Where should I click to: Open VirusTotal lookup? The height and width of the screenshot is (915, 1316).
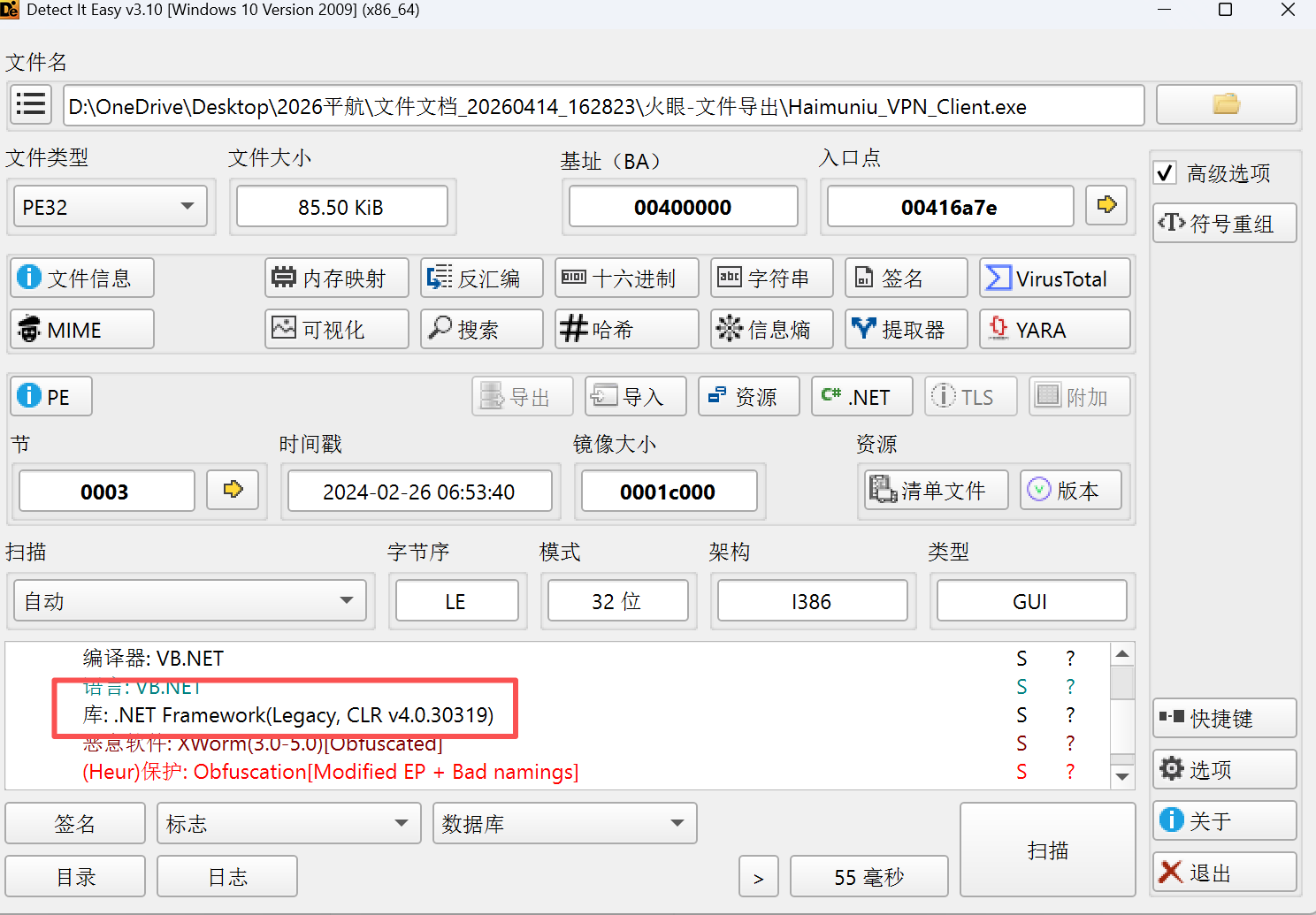tap(1055, 278)
